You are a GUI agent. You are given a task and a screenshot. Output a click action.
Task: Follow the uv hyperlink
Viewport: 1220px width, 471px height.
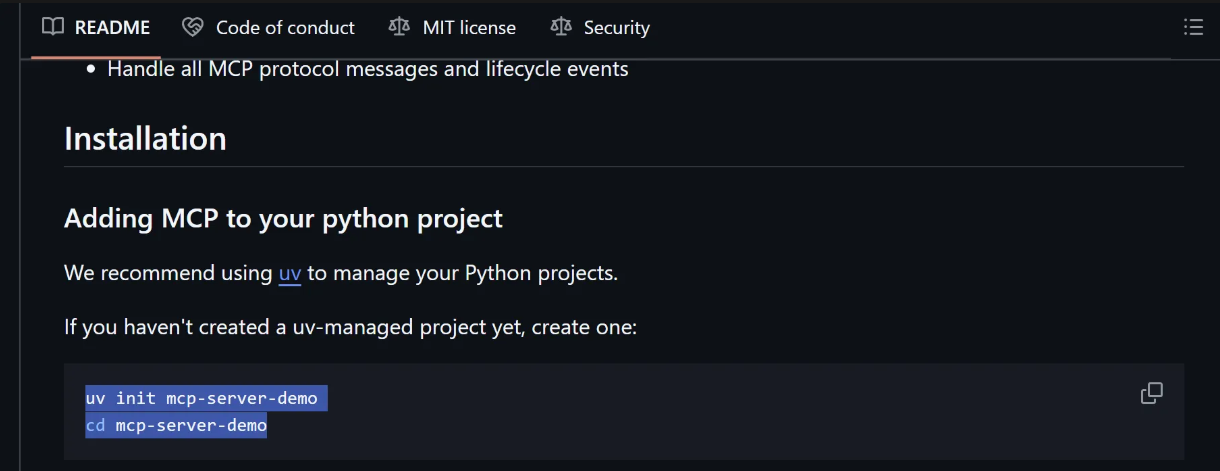click(290, 273)
